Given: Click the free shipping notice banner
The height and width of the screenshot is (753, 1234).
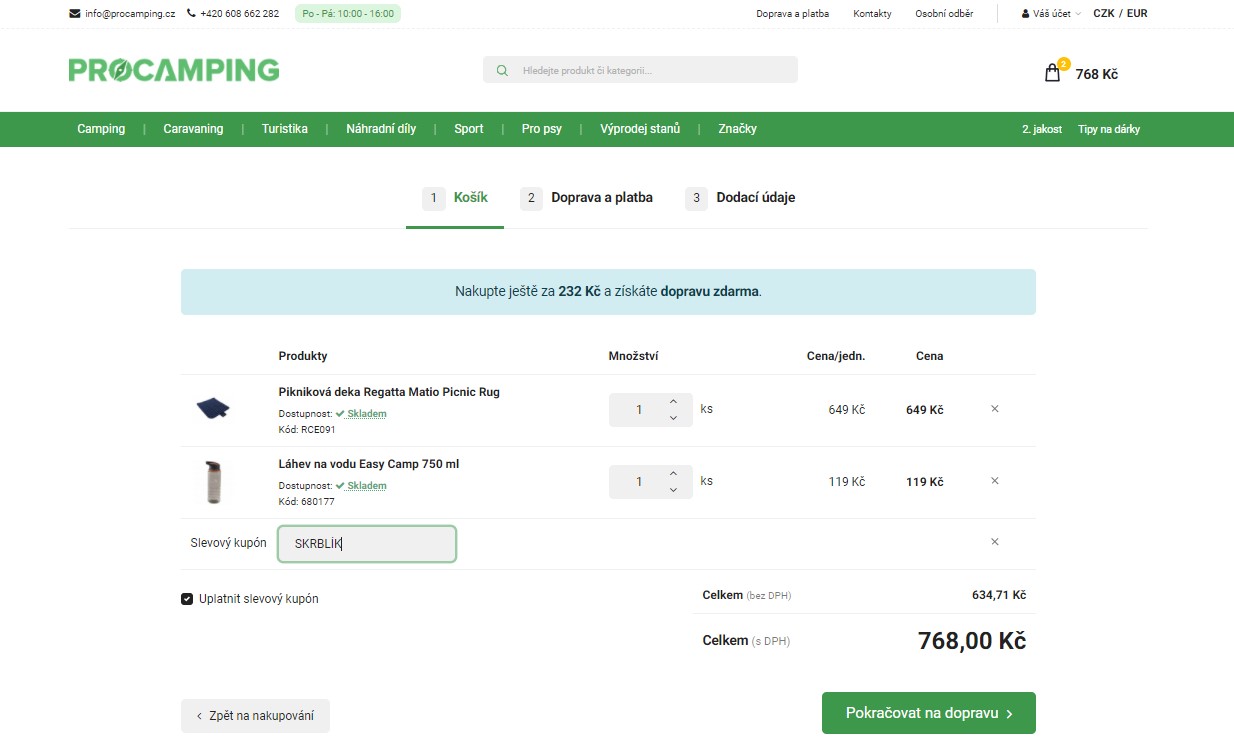Looking at the screenshot, I should tap(608, 292).
